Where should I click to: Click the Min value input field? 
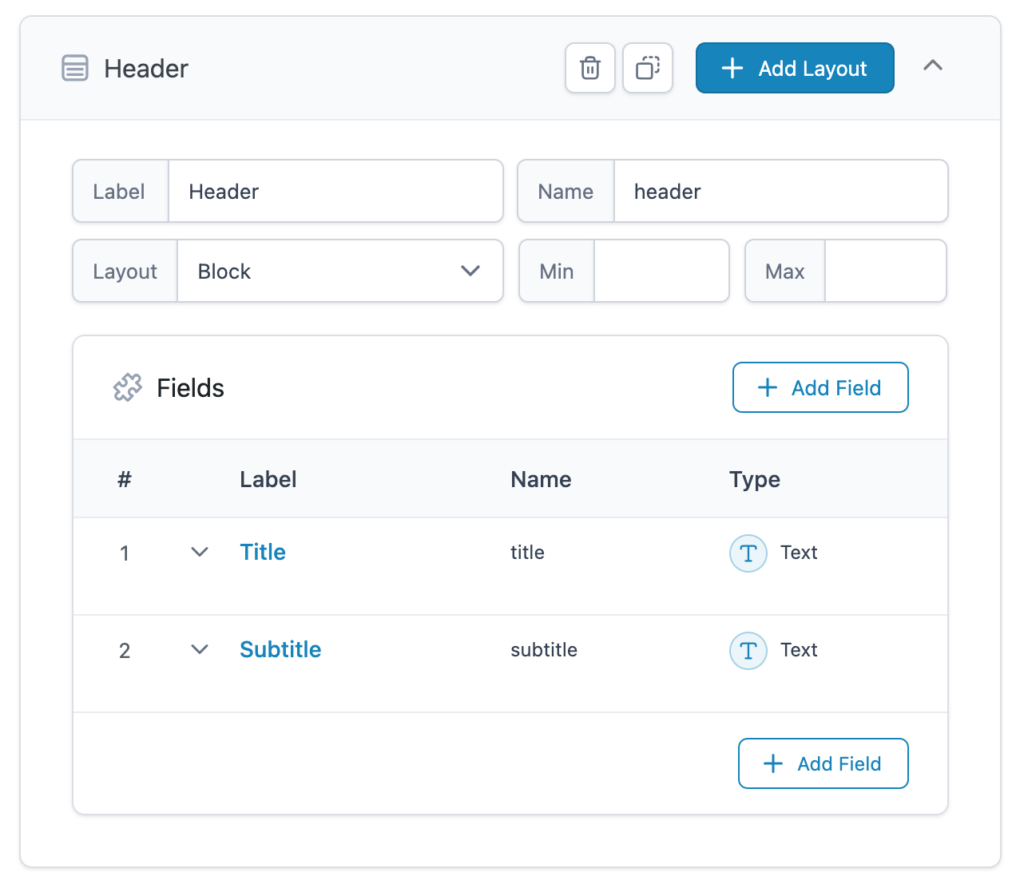[662, 271]
